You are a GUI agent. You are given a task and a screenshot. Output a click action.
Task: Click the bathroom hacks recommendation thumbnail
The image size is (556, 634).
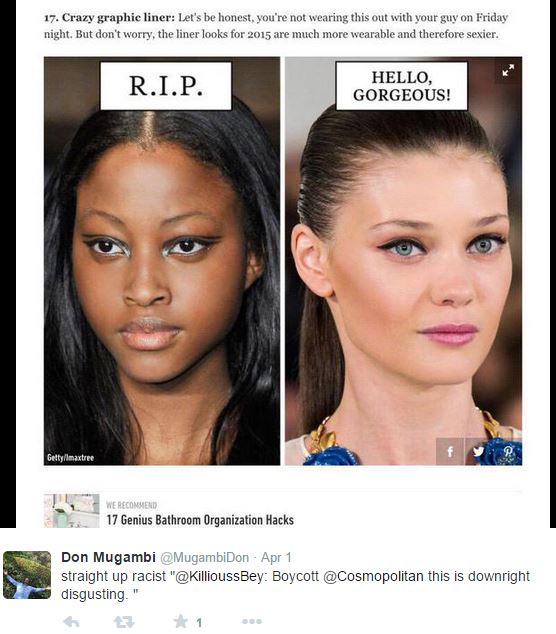coord(72,511)
